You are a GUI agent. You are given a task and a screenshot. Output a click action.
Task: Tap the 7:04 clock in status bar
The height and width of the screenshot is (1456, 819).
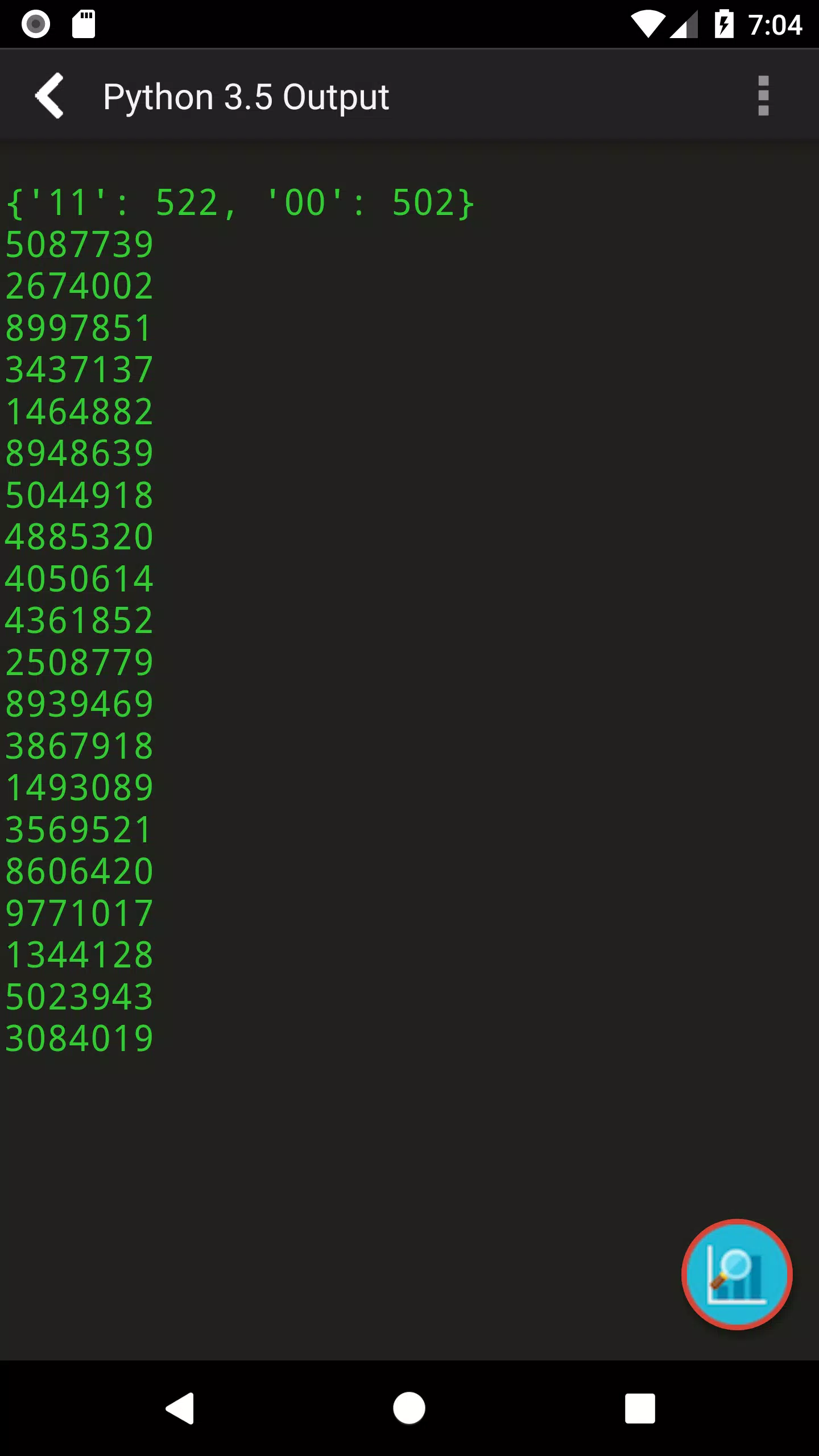click(775, 24)
